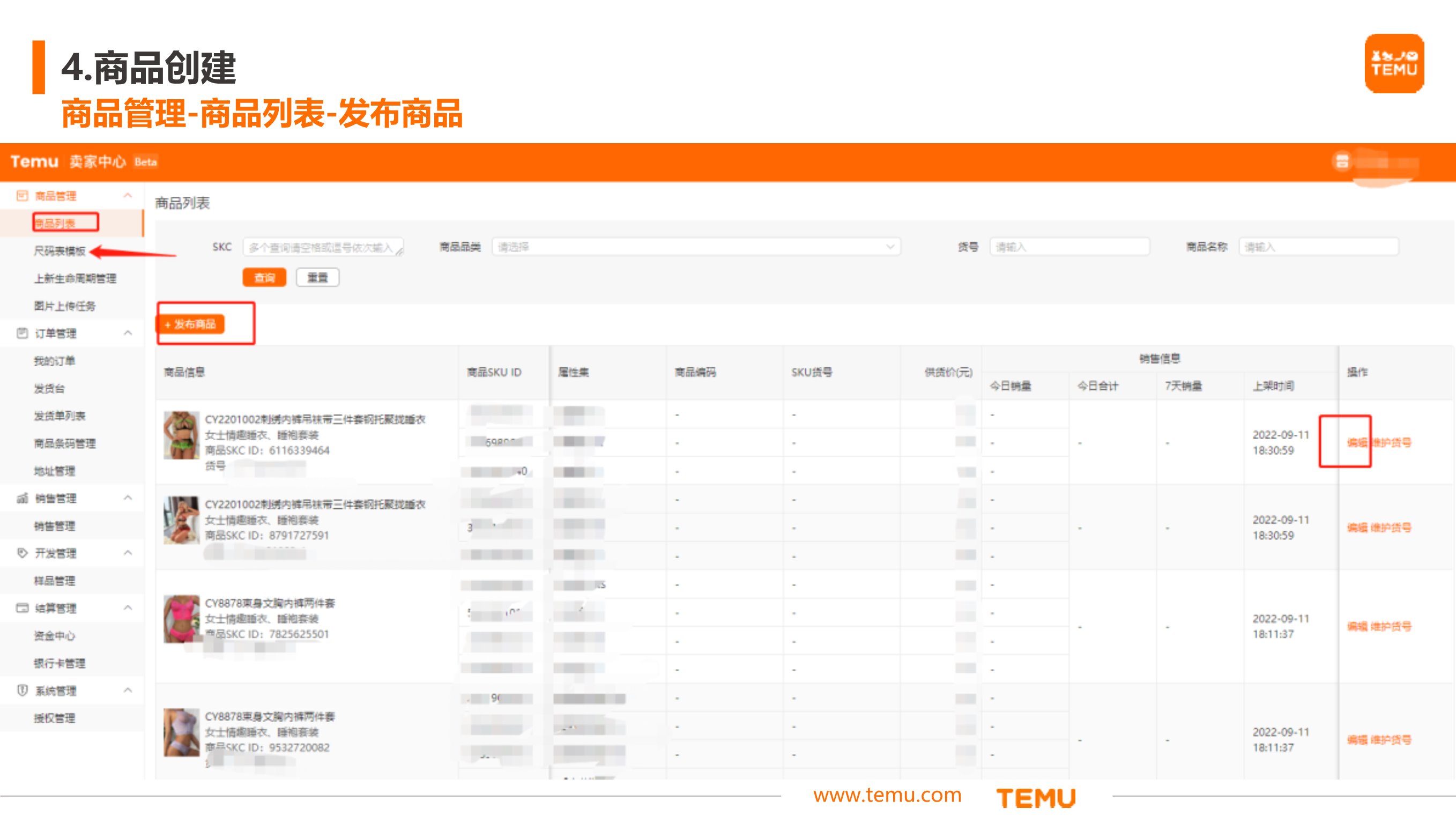This screenshot has width=1456, height=823.
Task: Click 维护货号 for SKC 7825625501 row
Action: pyautogui.click(x=1391, y=626)
